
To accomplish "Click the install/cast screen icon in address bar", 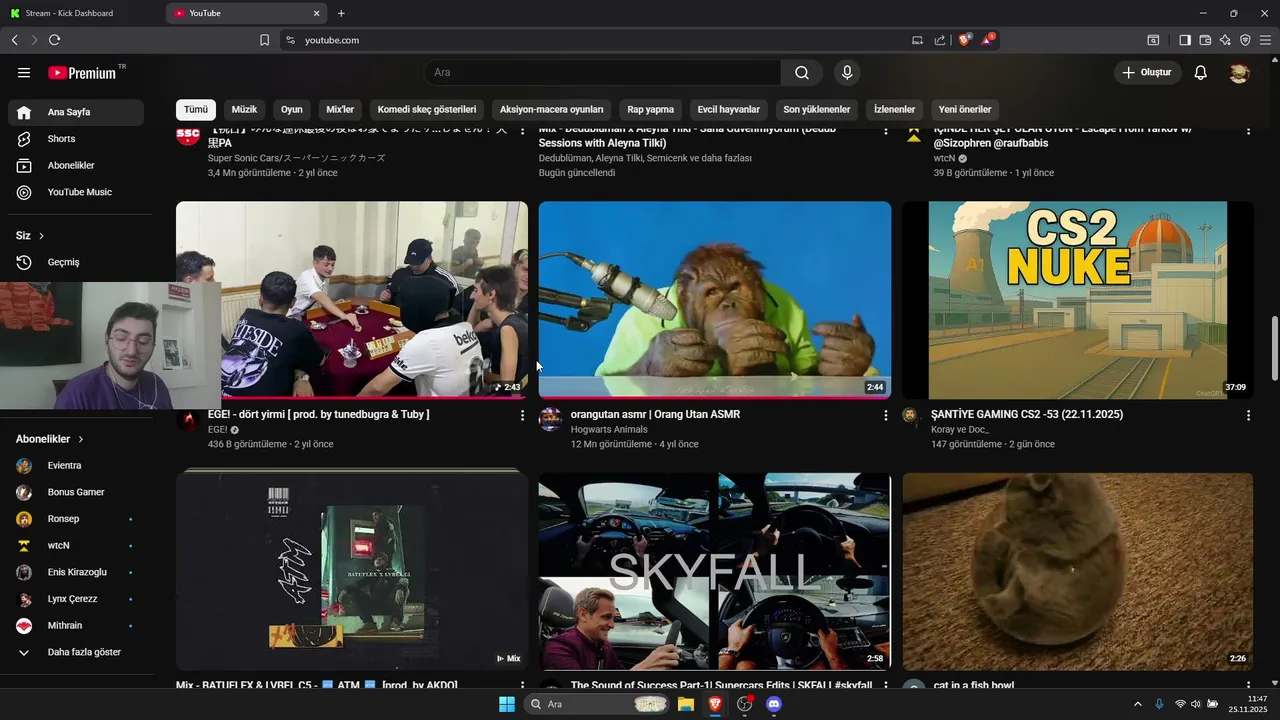I will point(918,40).
